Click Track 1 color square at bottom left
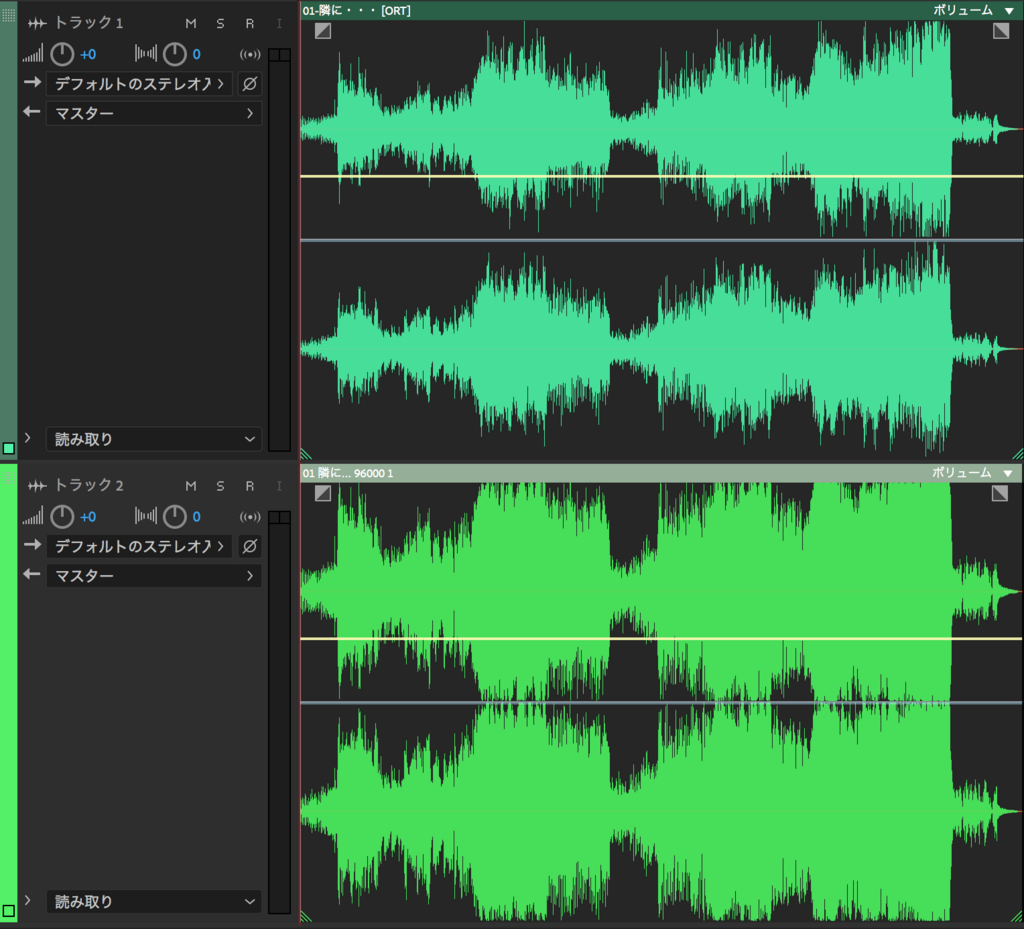 [x=8, y=448]
